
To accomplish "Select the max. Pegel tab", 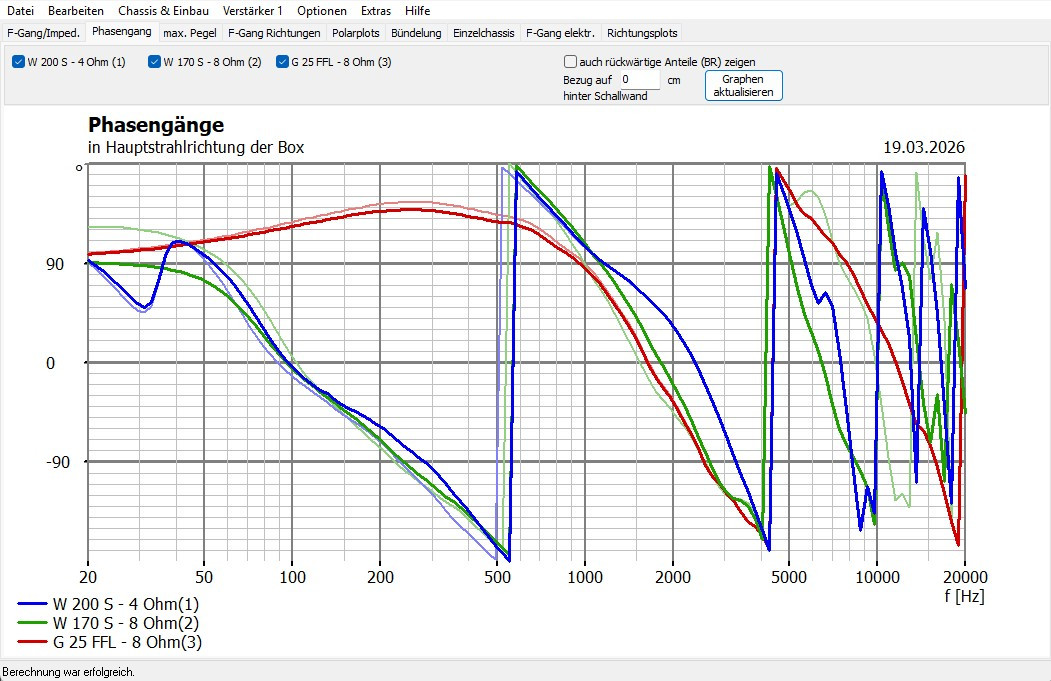I will coord(189,32).
